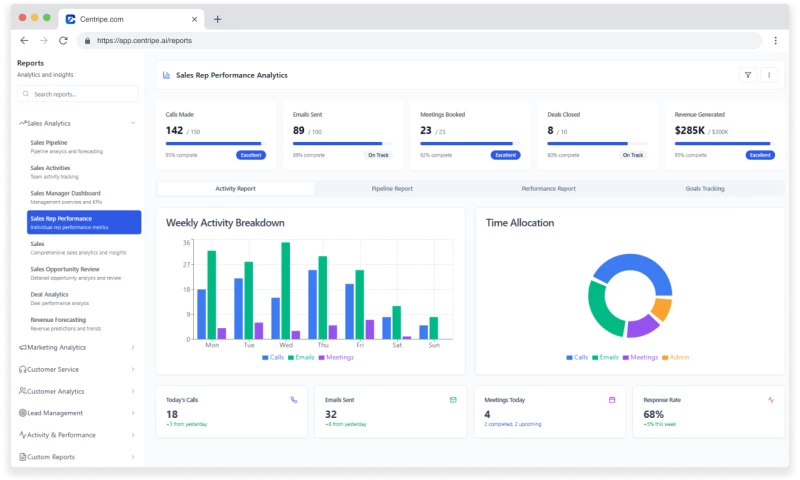
Task: Open Revenue Forecasting report
Action: click(84, 324)
